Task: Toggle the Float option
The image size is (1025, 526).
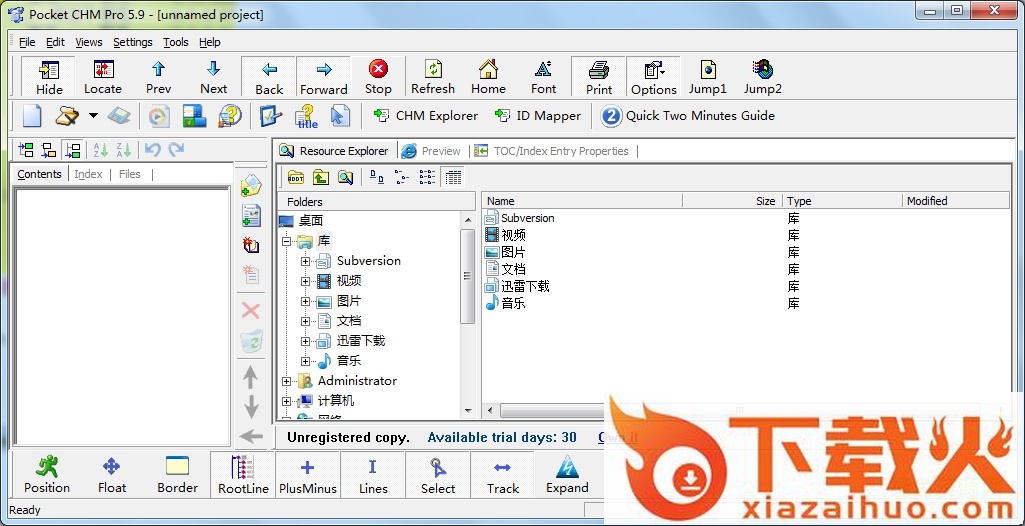Action: (112, 474)
